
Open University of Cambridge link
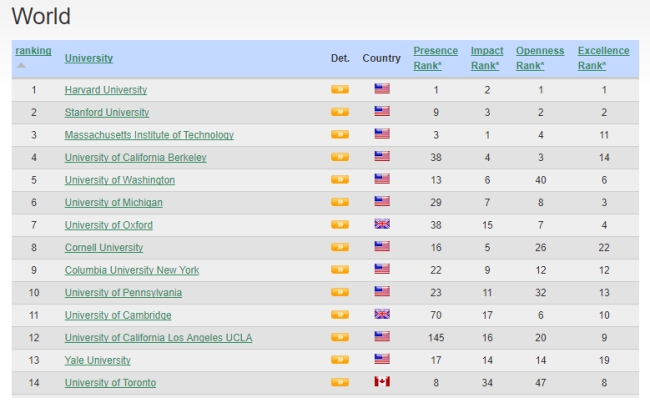coord(118,315)
